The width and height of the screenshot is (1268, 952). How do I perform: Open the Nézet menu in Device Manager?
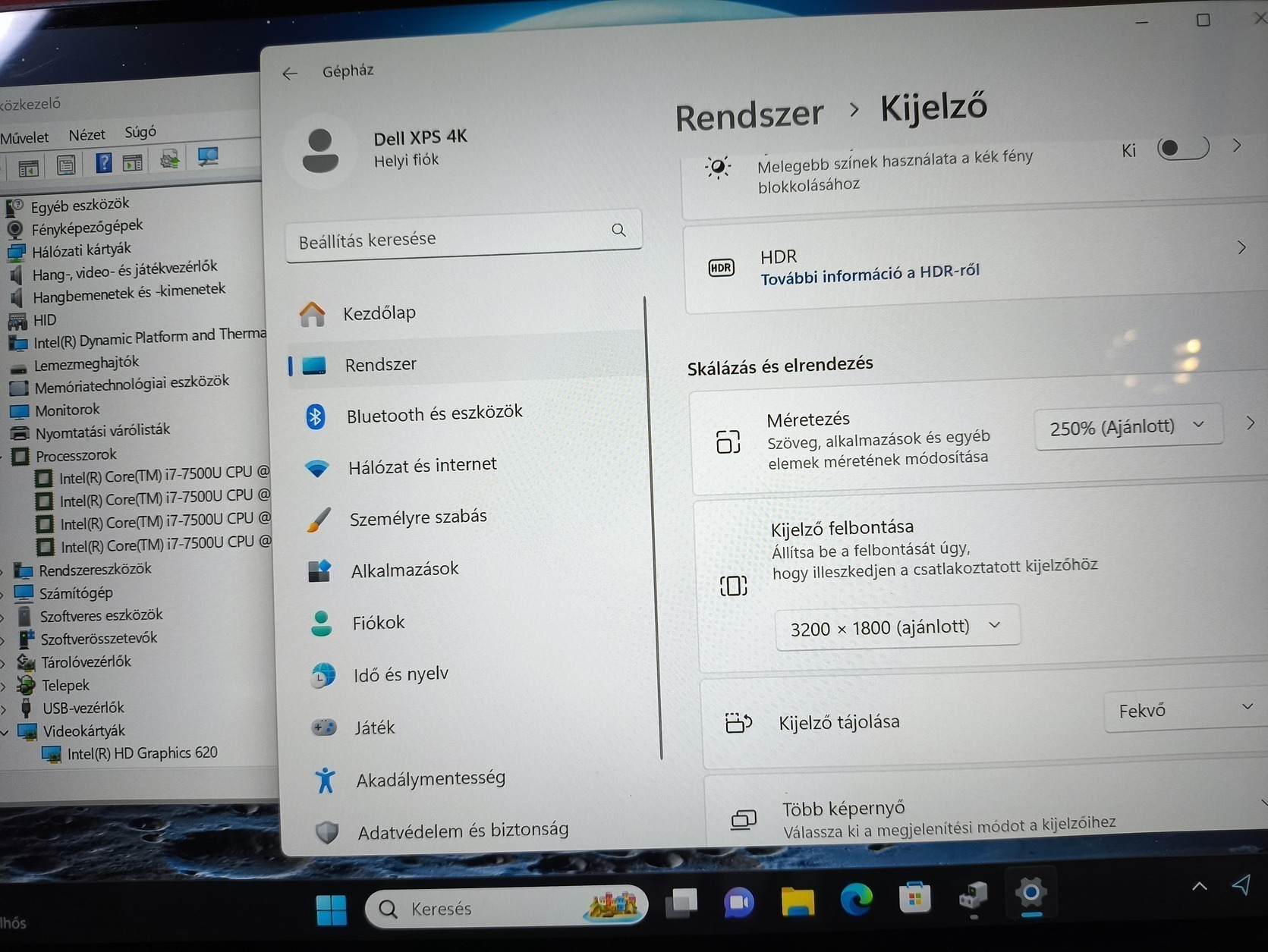(x=87, y=135)
